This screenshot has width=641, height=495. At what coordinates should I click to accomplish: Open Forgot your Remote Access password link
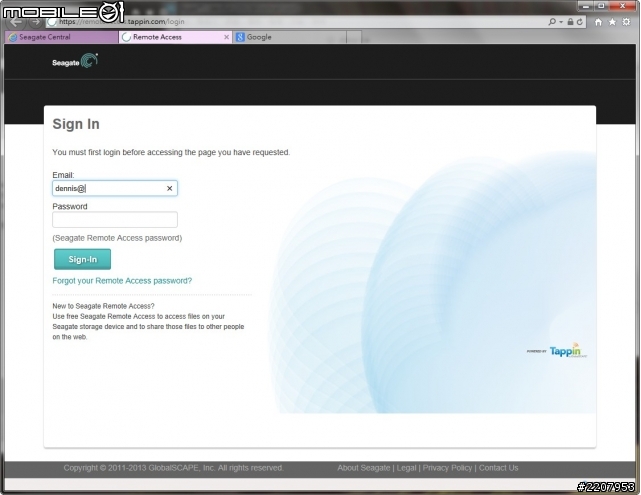click(122, 281)
